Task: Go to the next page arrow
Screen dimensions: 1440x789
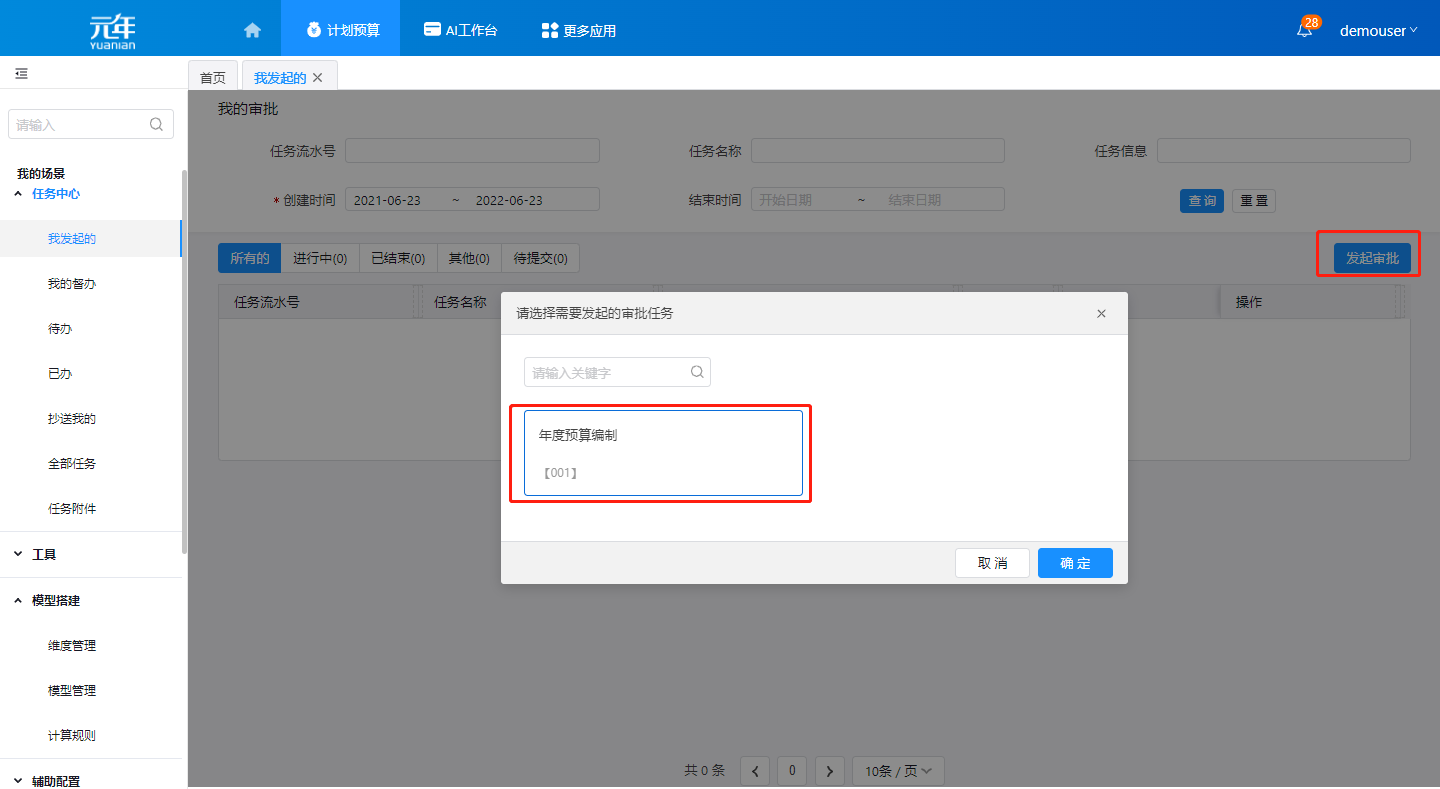Action: [829, 771]
